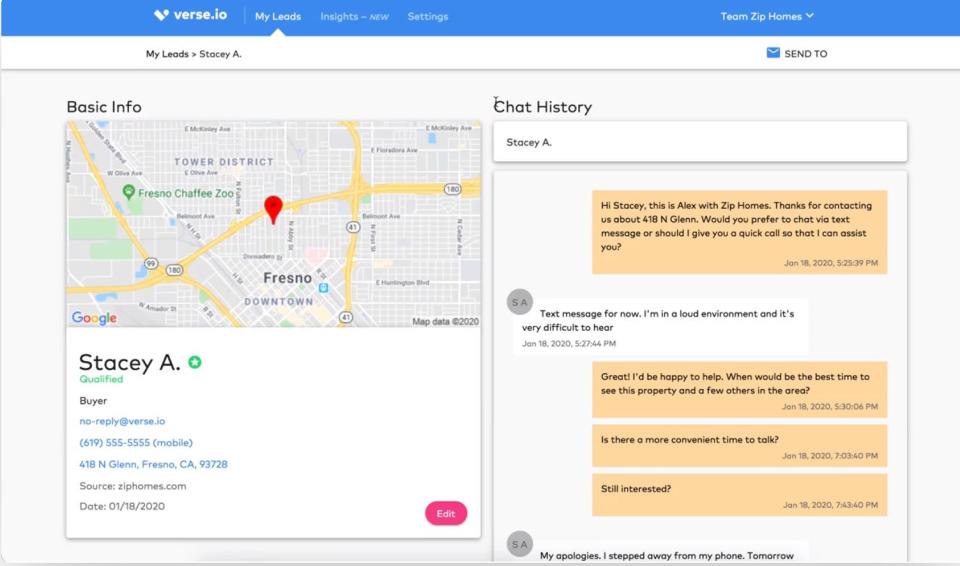Click the Qualified status label
Image resolution: width=960 pixels, height=566 pixels.
click(101, 379)
